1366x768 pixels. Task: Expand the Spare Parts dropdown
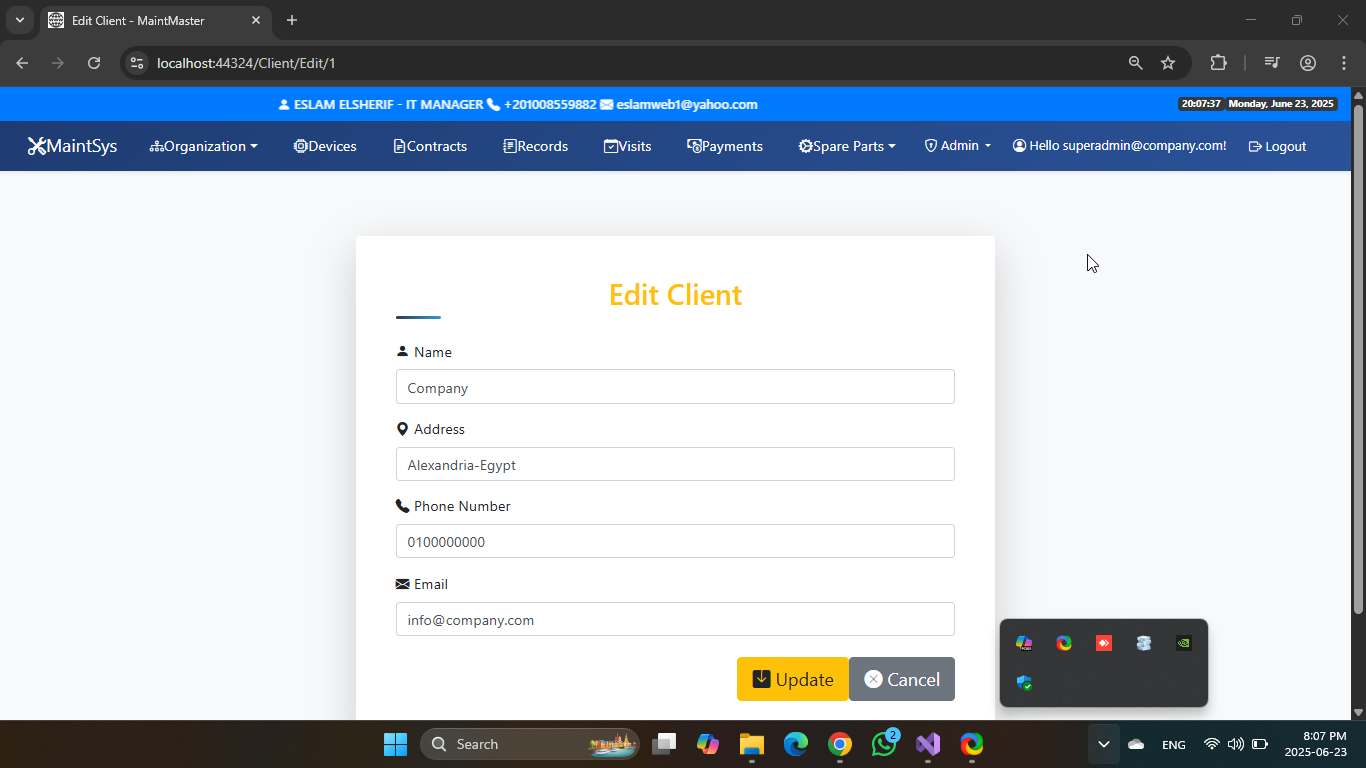pos(847,146)
